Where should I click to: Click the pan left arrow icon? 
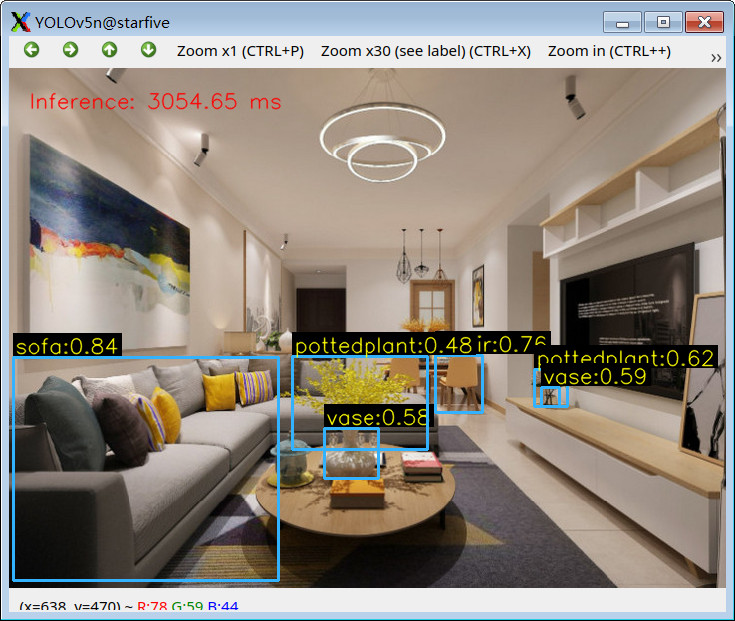coord(31,50)
